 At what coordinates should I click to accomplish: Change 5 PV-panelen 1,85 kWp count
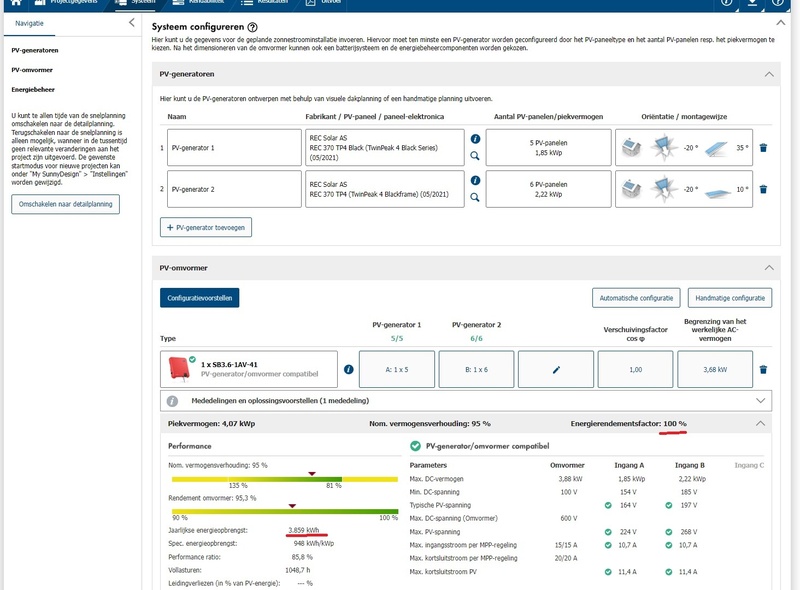pyautogui.click(x=548, y=148)
